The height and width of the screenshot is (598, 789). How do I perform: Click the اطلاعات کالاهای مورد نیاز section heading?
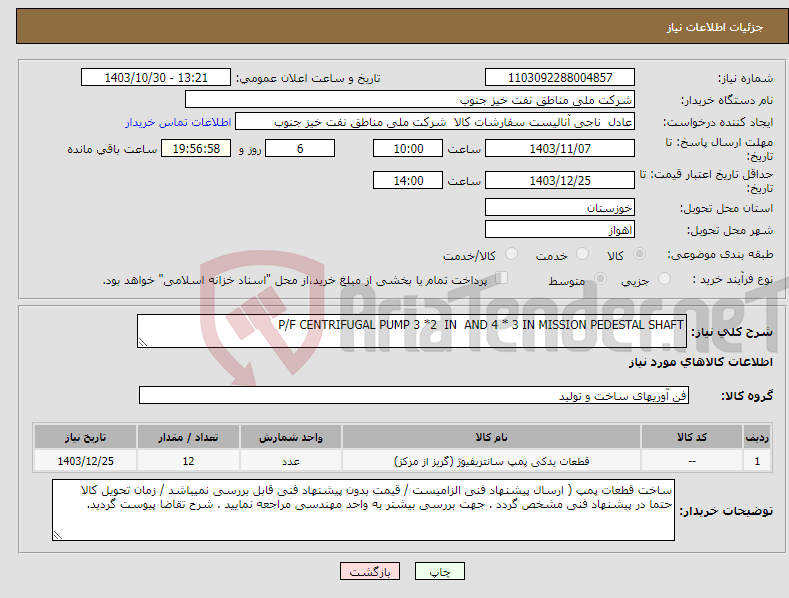(x=700, y=362)
